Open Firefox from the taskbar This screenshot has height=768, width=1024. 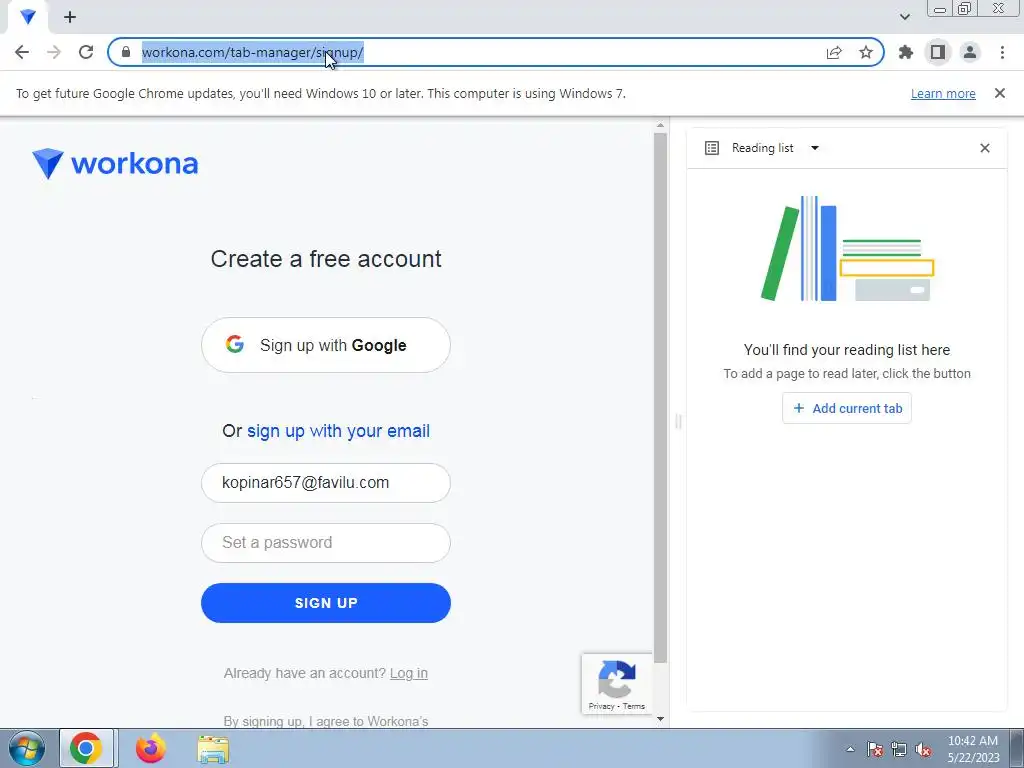[x=150, y=748]
